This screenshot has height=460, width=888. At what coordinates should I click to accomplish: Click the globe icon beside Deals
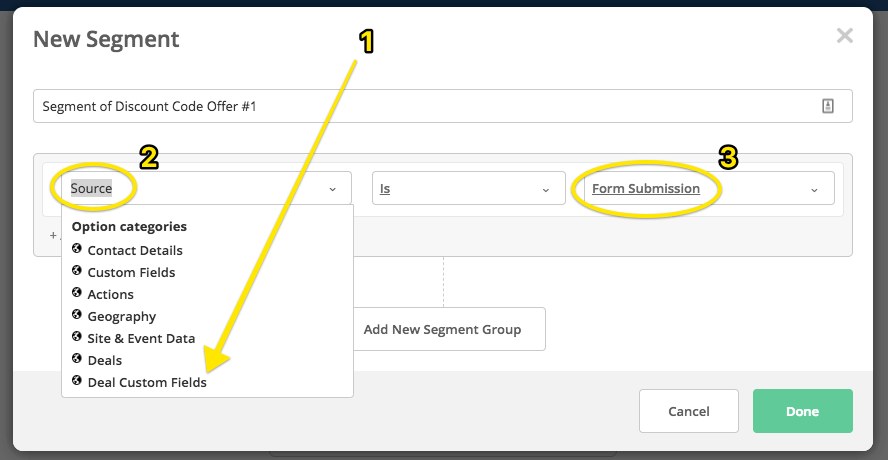pyautogui.click(x=77, y=359)
